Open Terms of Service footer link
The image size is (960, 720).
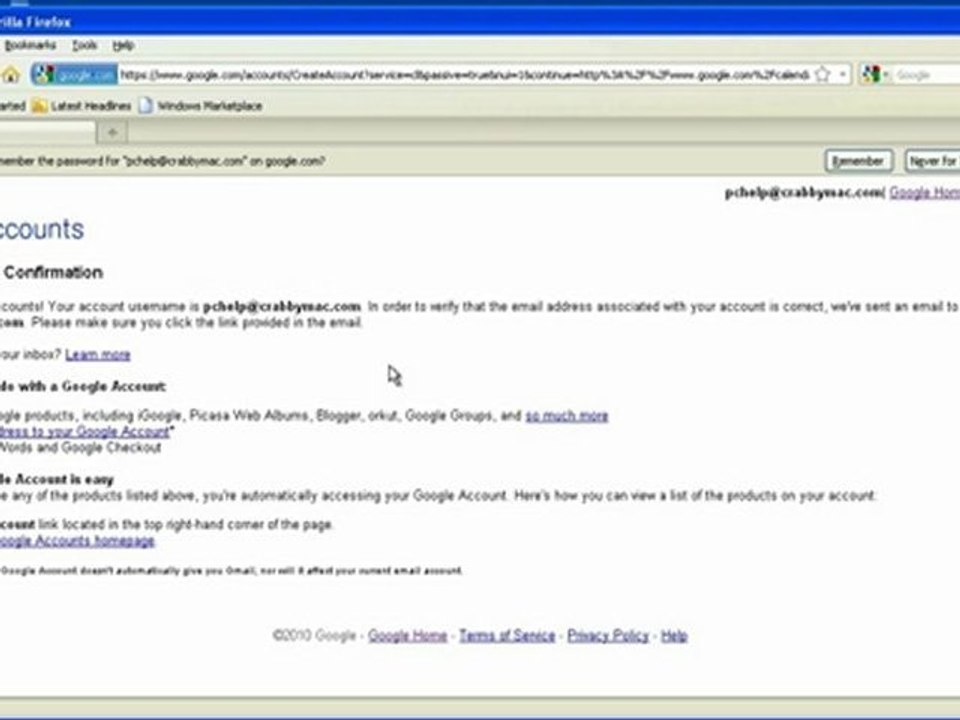[x=507, y=636]
